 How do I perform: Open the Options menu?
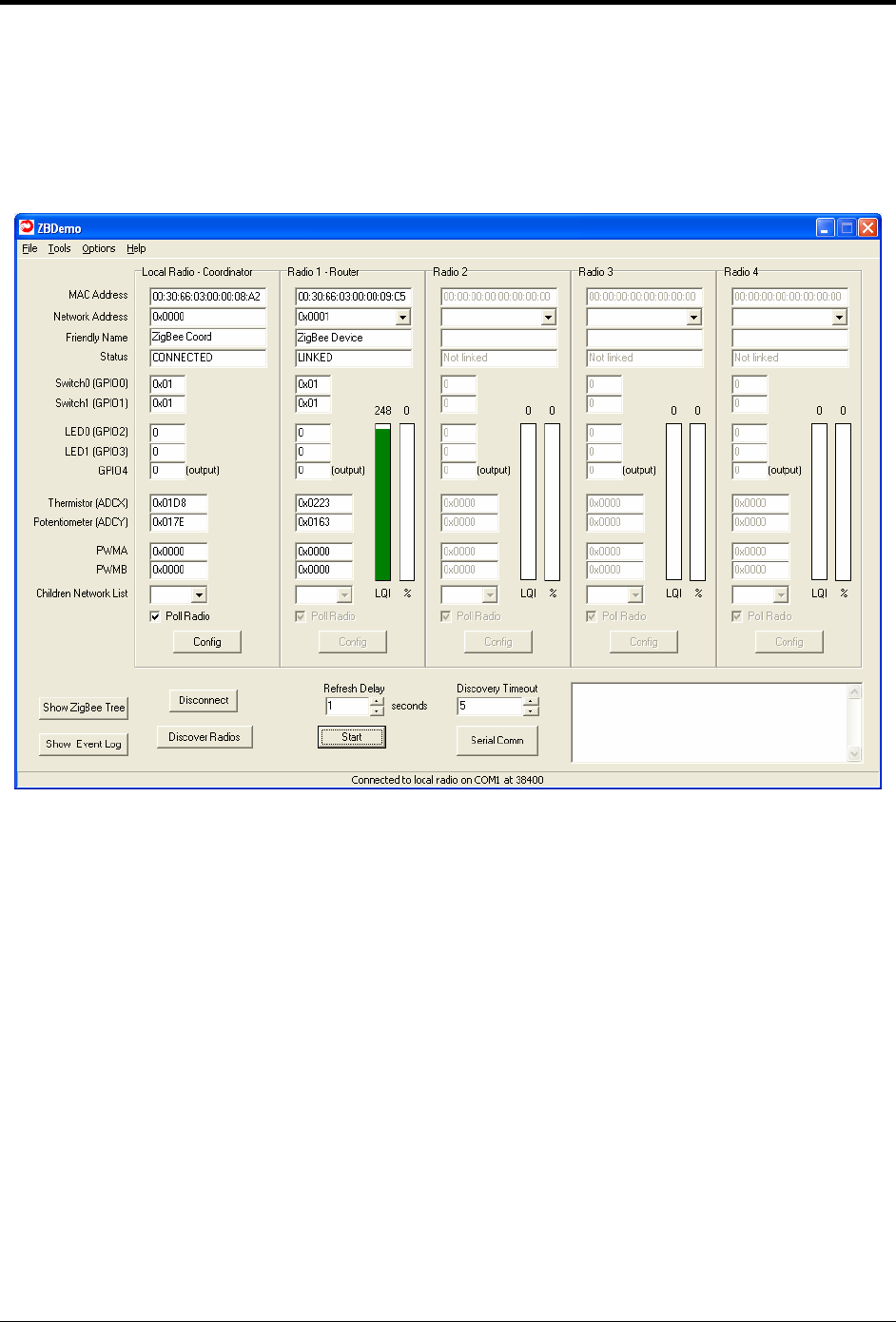(99, 248)
